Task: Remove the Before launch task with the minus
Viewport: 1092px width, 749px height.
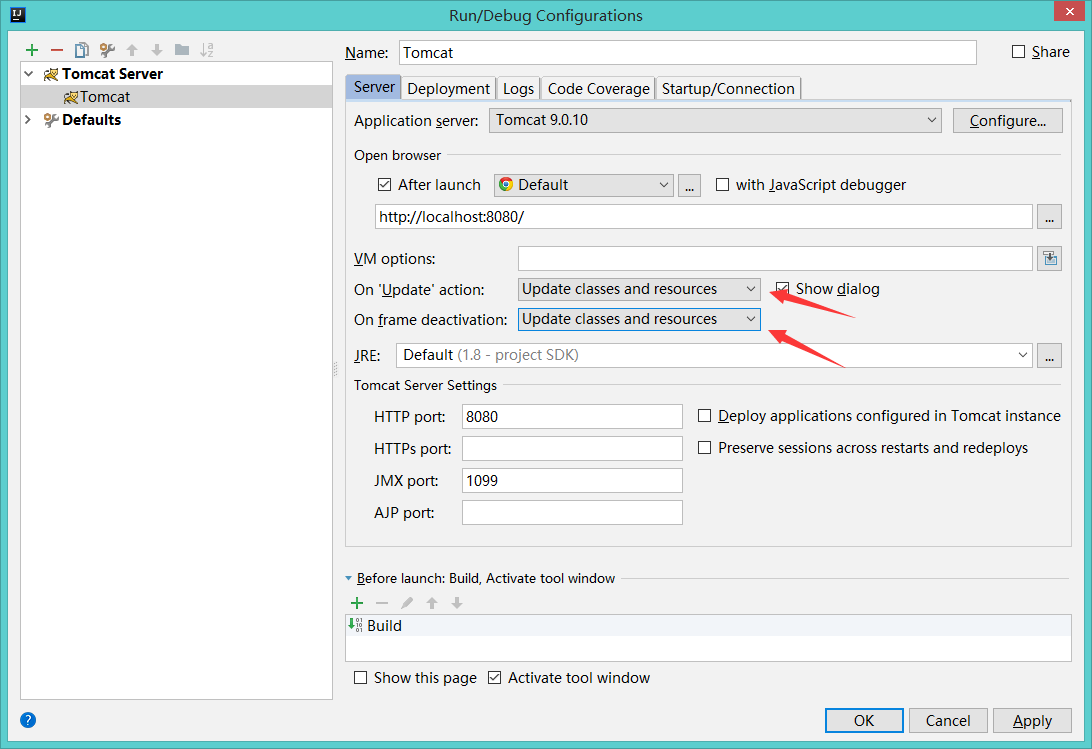Action: (382, 603)
